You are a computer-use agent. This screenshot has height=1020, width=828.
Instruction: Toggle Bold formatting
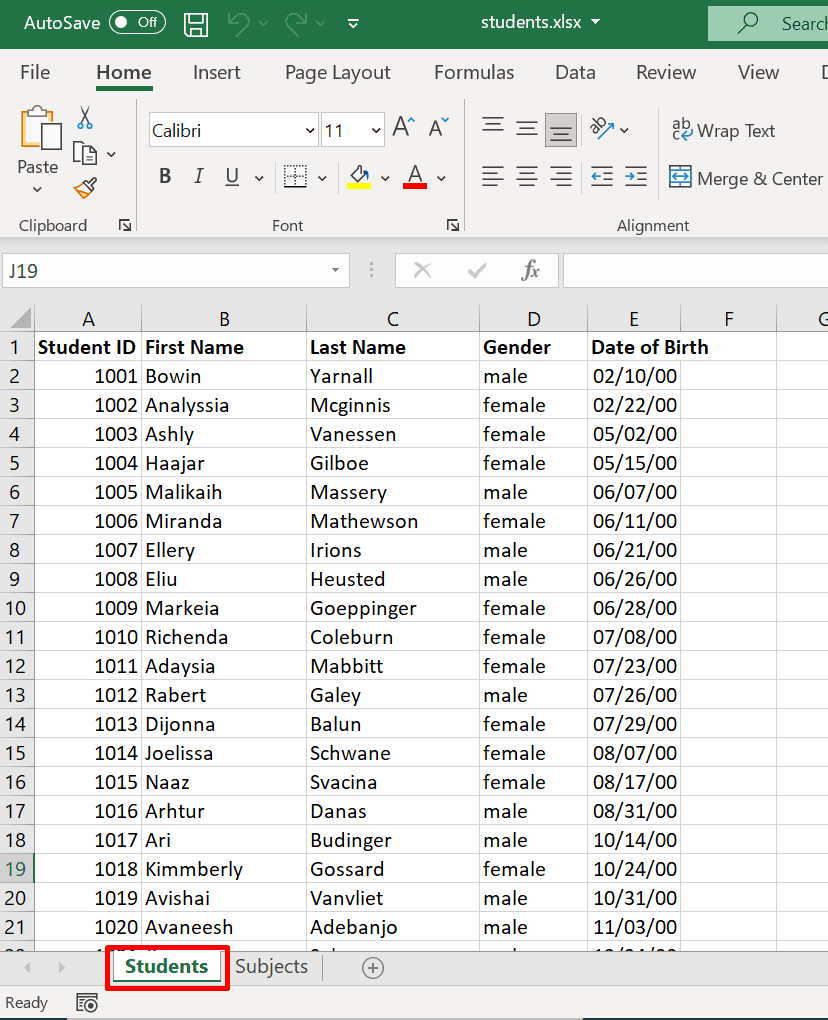point(165,177)
